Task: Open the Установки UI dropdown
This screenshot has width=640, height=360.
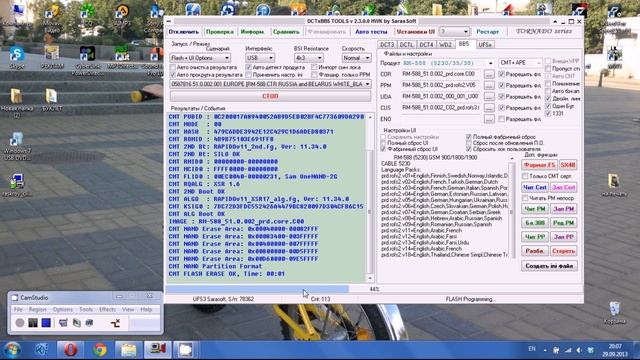Action: (455, 31)
